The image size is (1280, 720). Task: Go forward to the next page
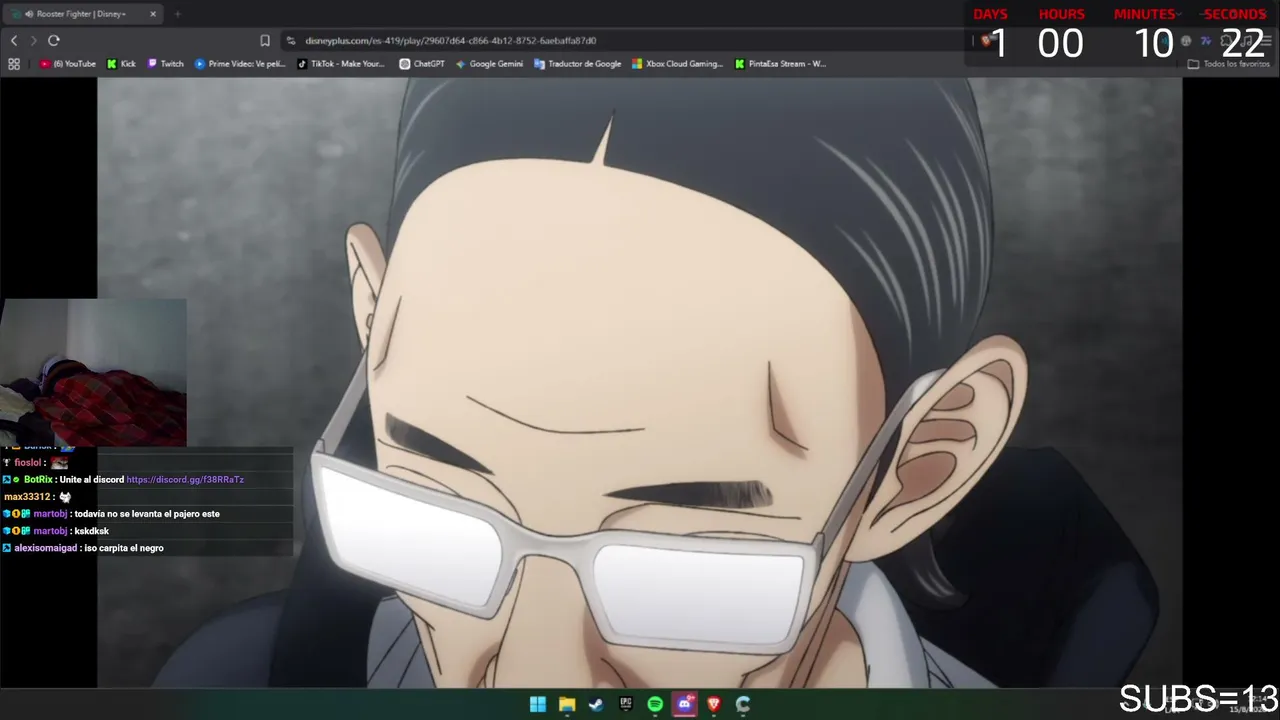[33, 41]
